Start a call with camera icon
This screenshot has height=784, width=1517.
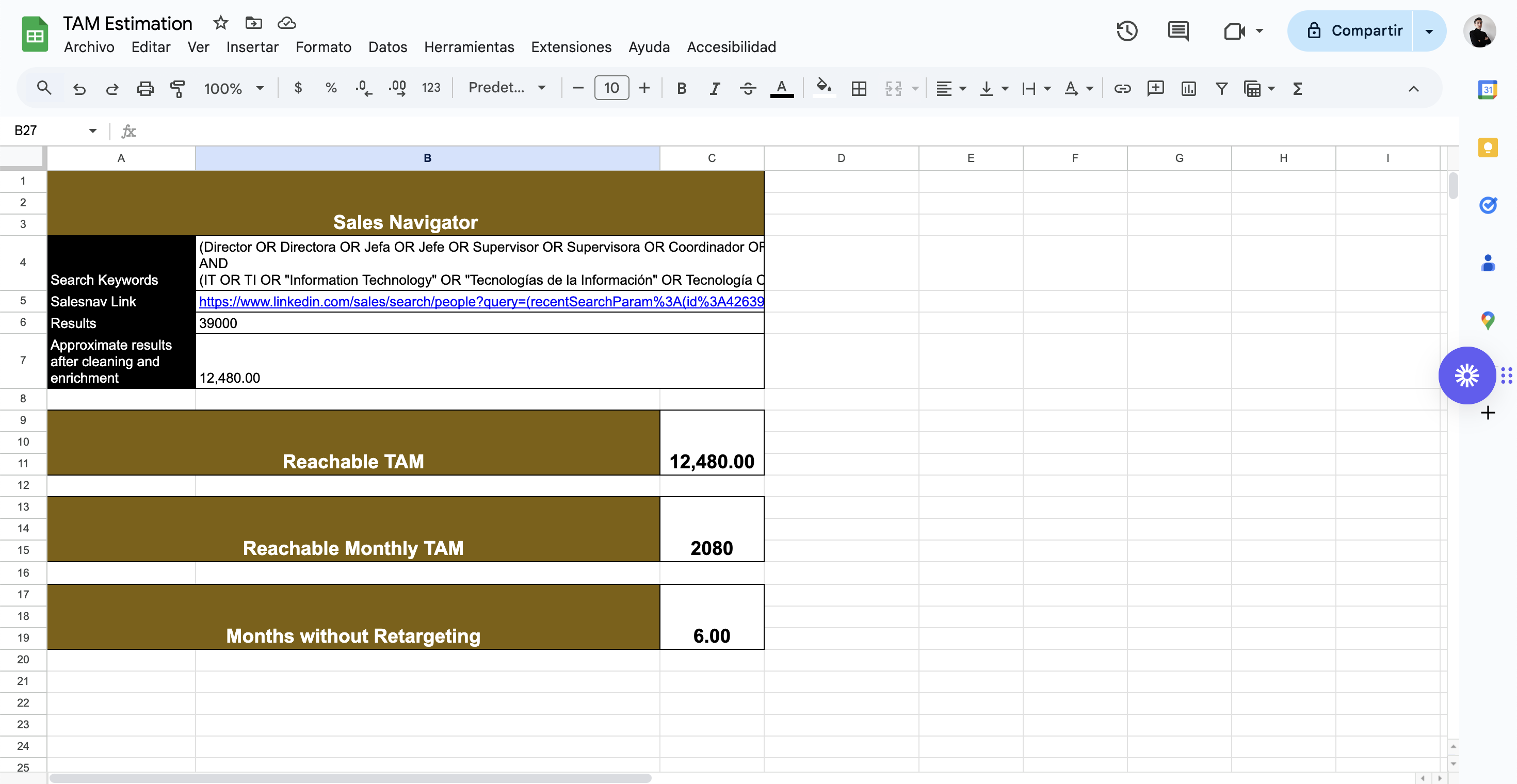(1234, 30)
